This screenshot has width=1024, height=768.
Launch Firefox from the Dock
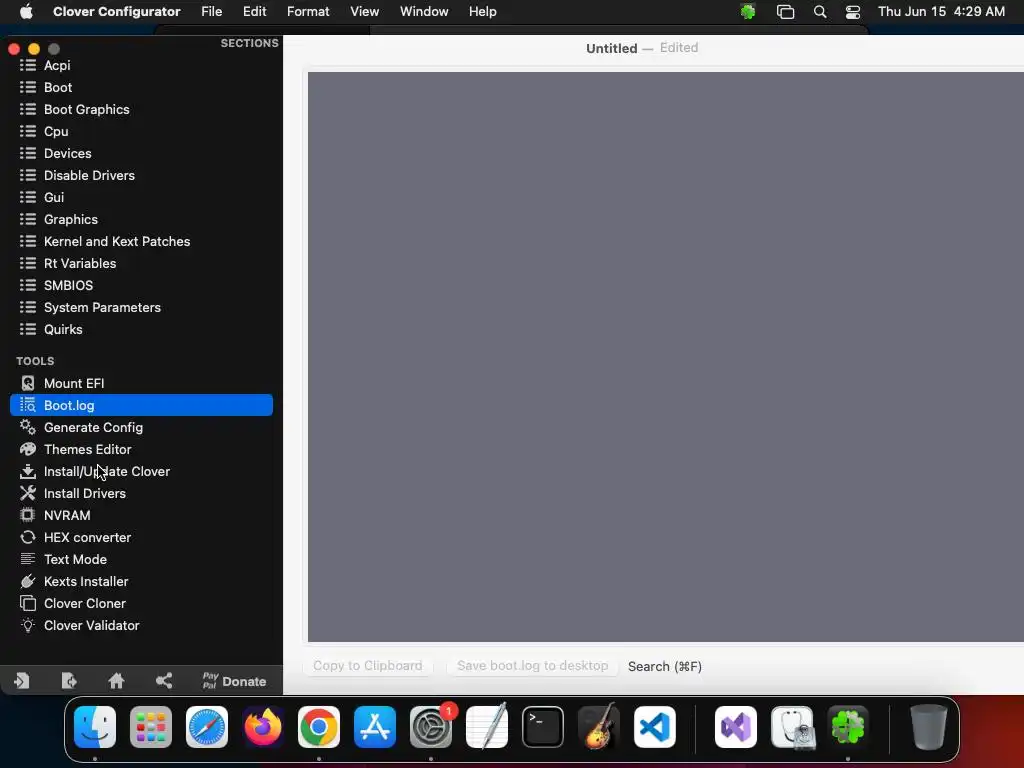[x=263, y=727]
